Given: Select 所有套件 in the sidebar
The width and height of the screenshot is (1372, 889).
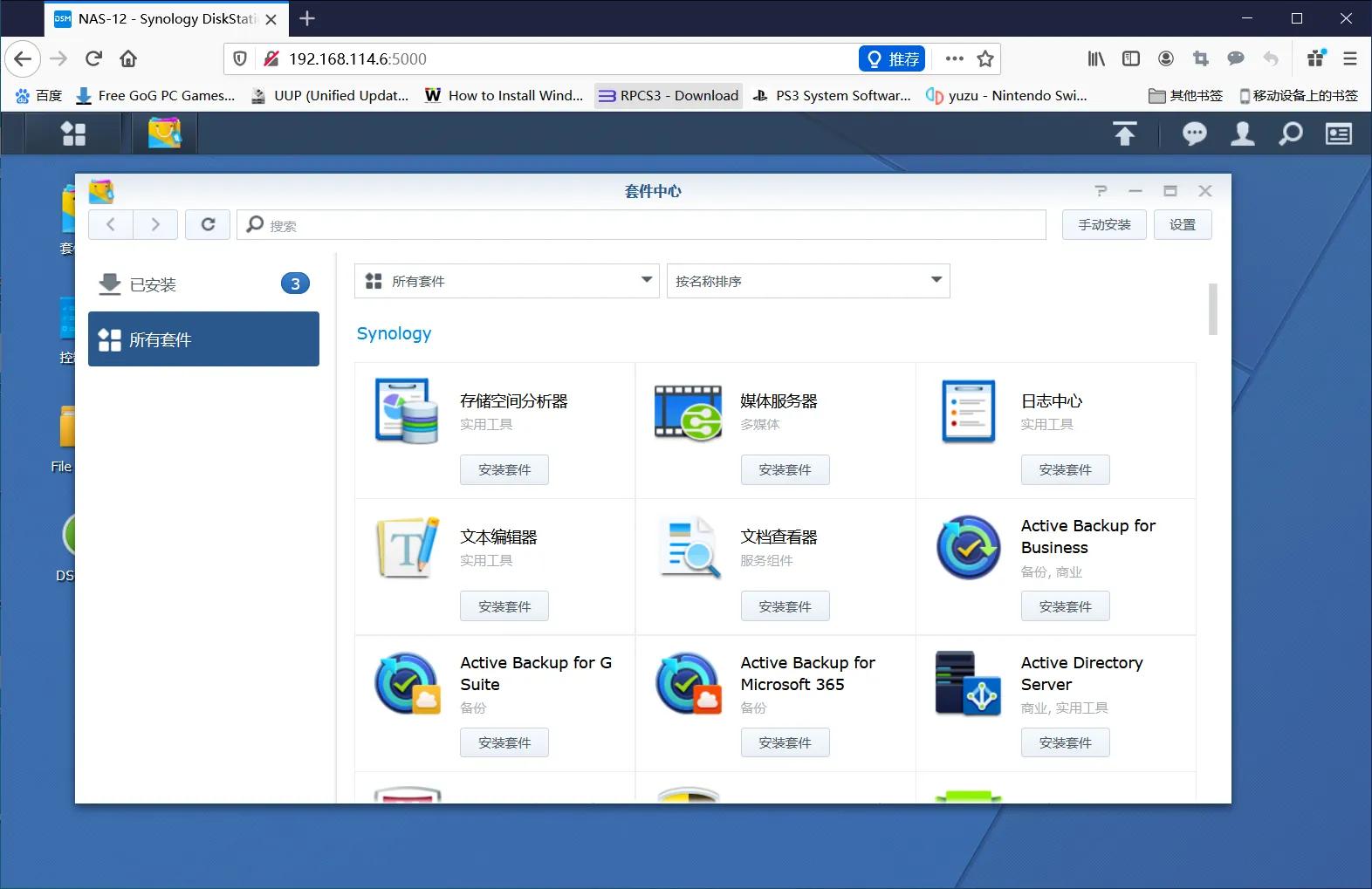Looking at the screenshot, I should click(203, 339).
